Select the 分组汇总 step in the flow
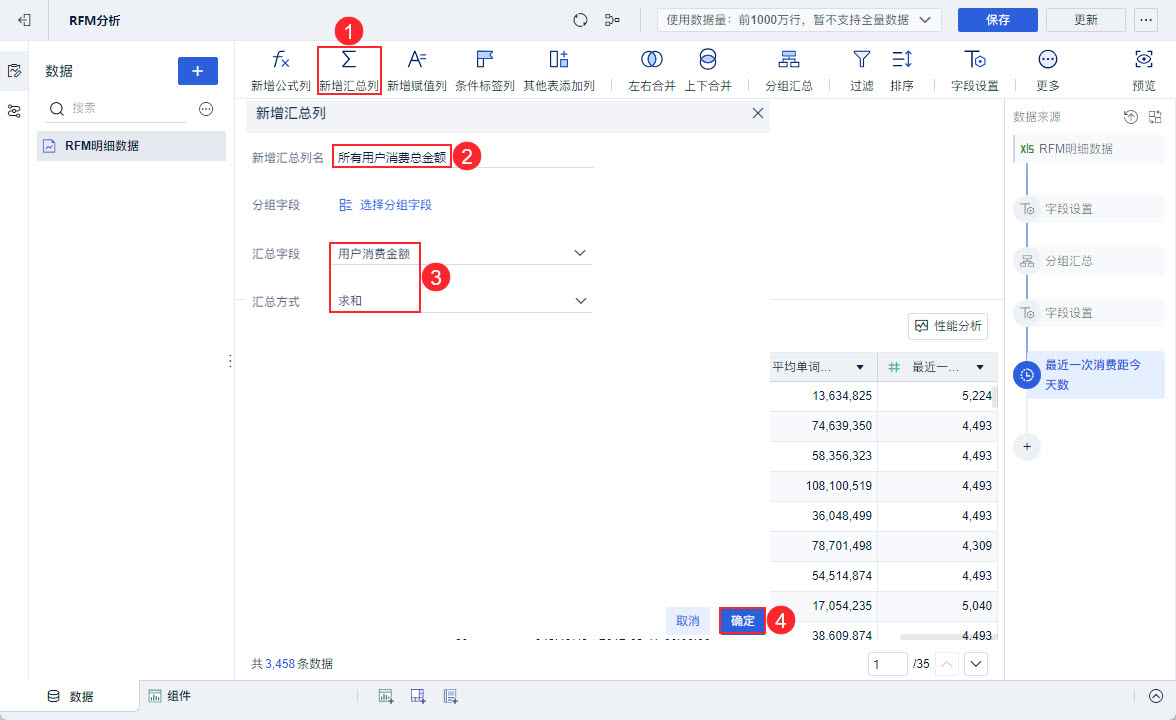This screenshot has width=1176, height=720. [x=1088, y=261]
